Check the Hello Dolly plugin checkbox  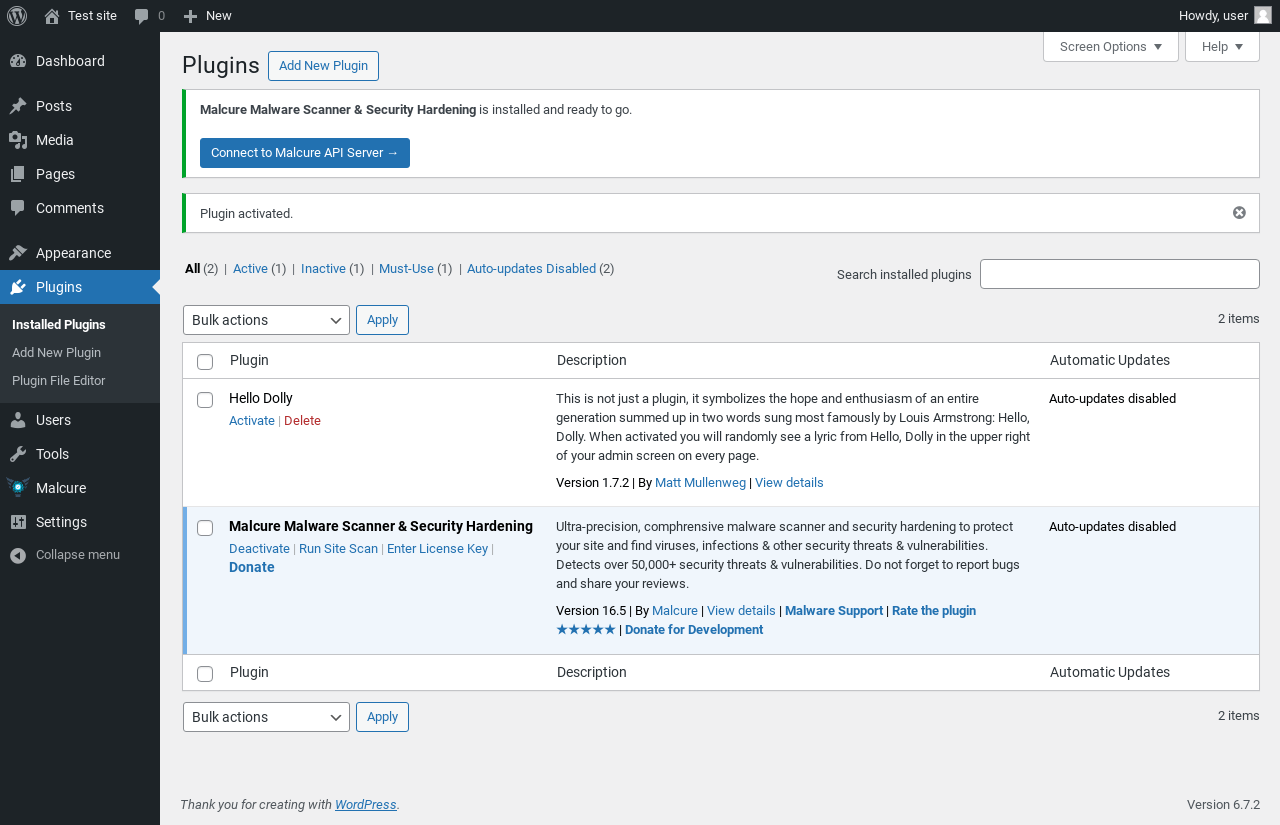(x=205, y=400)
